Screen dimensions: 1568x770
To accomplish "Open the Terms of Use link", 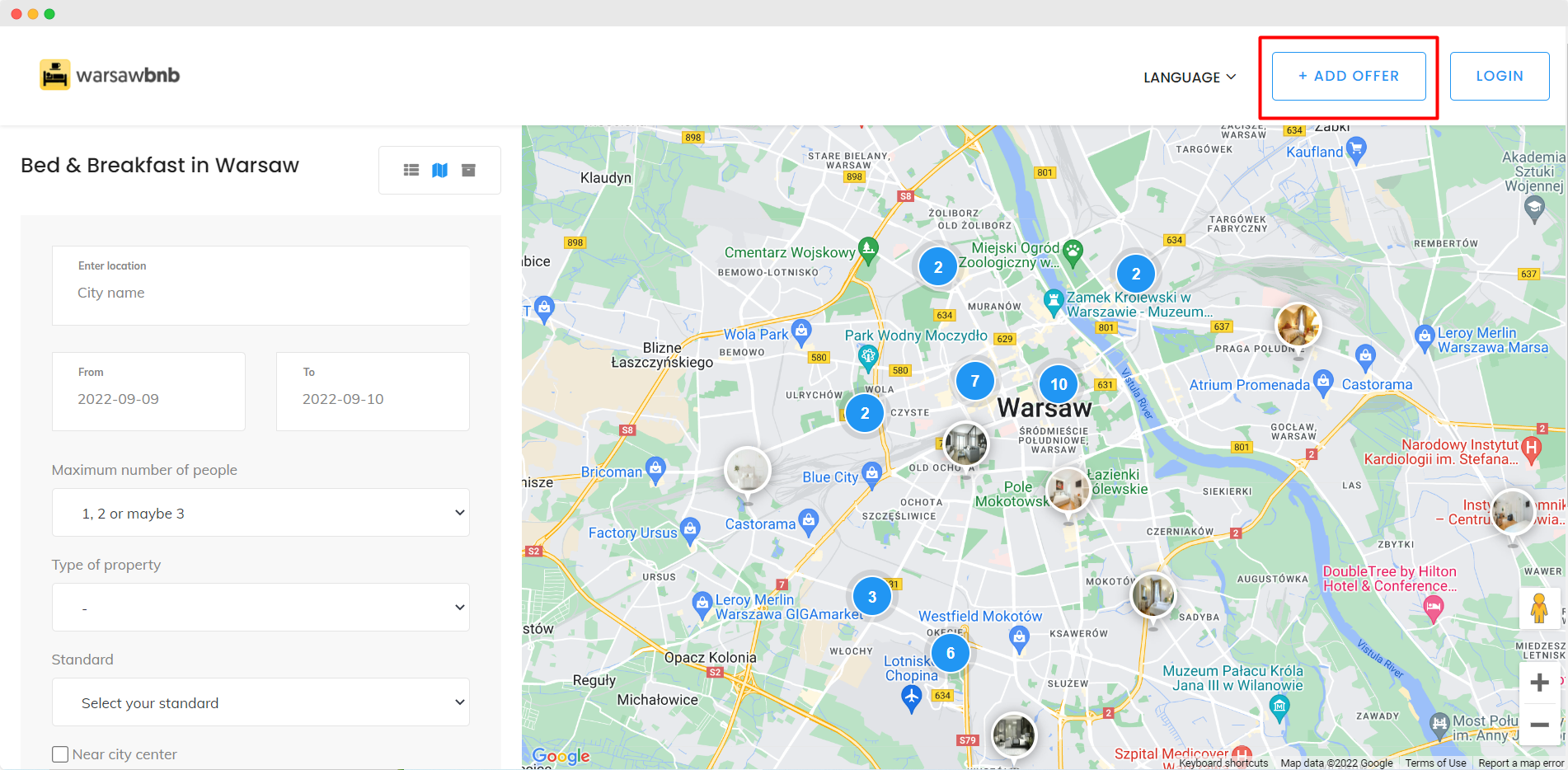I will click(1435, 763).
